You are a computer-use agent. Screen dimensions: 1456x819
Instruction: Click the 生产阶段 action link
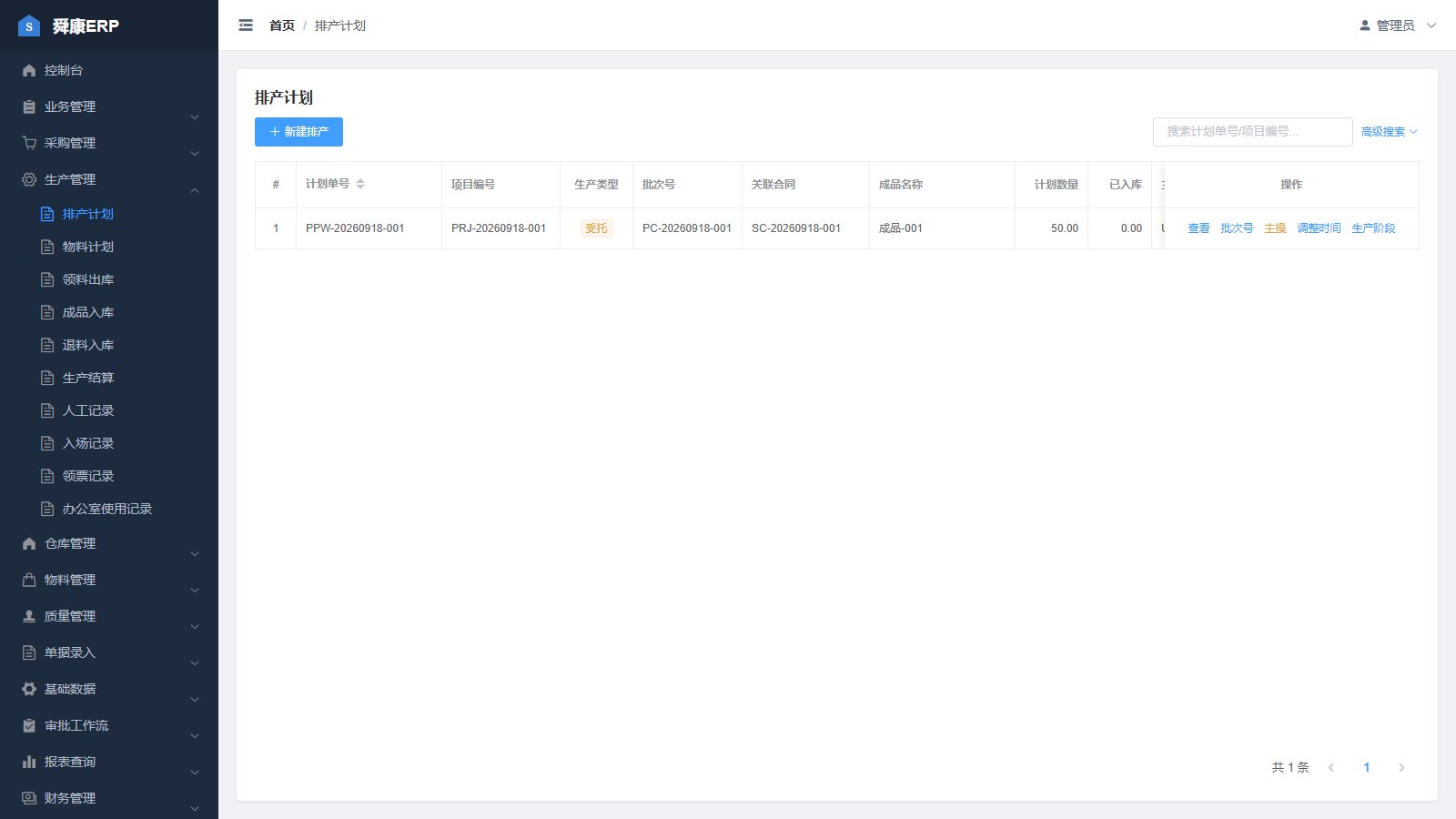[x=1373, y=228]
